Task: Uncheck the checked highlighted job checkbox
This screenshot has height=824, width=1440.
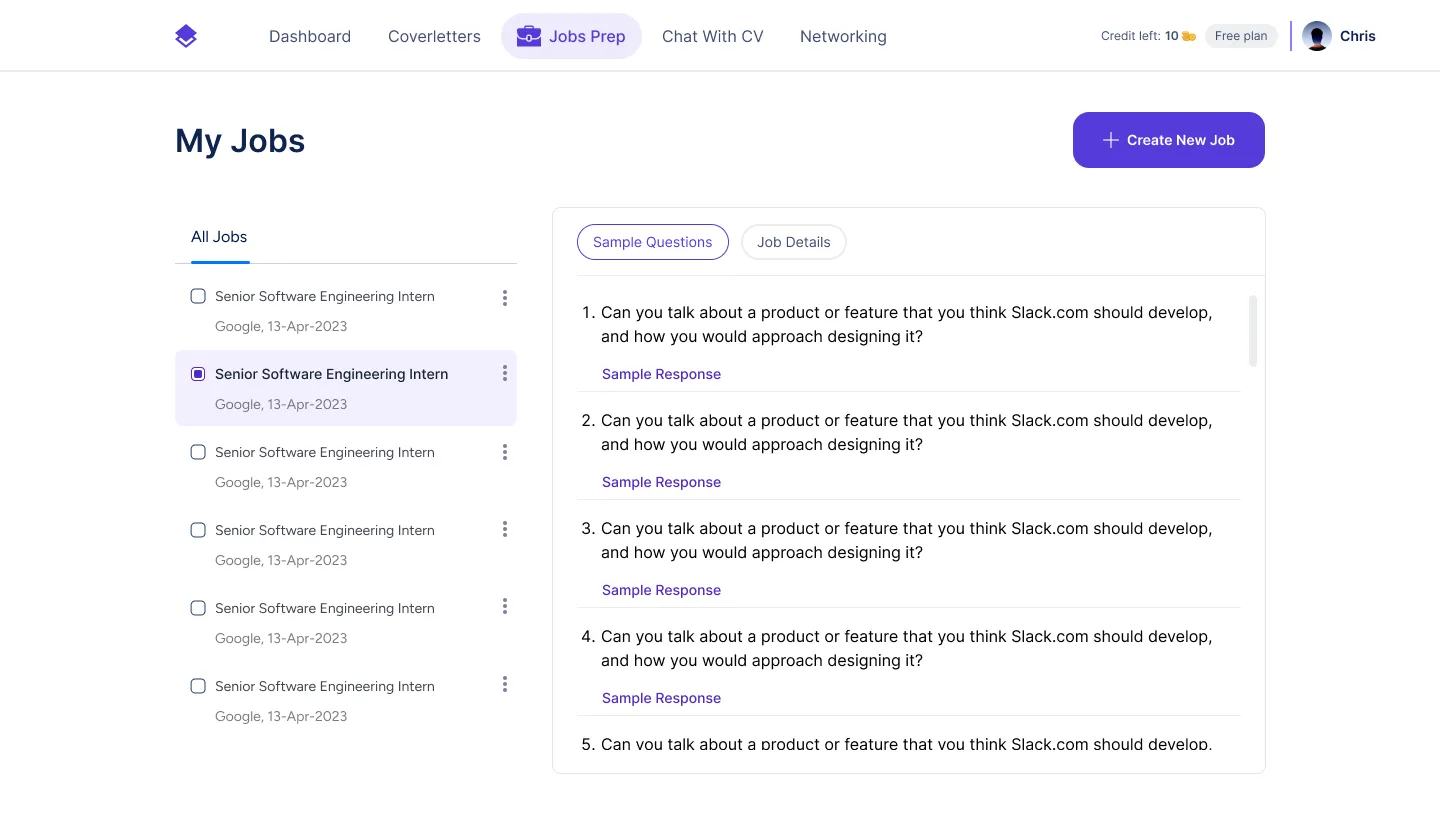Action: [198, 374]
